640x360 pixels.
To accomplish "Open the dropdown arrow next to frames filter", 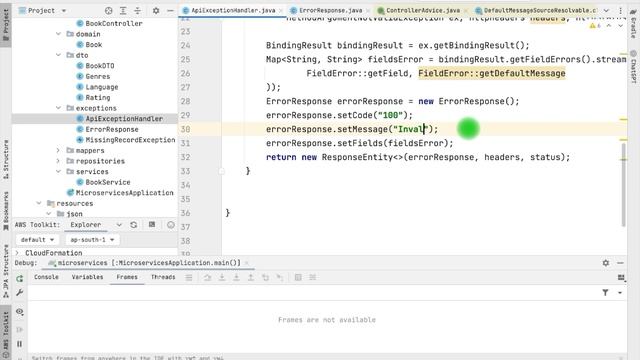I will click(x=620, y=293).
